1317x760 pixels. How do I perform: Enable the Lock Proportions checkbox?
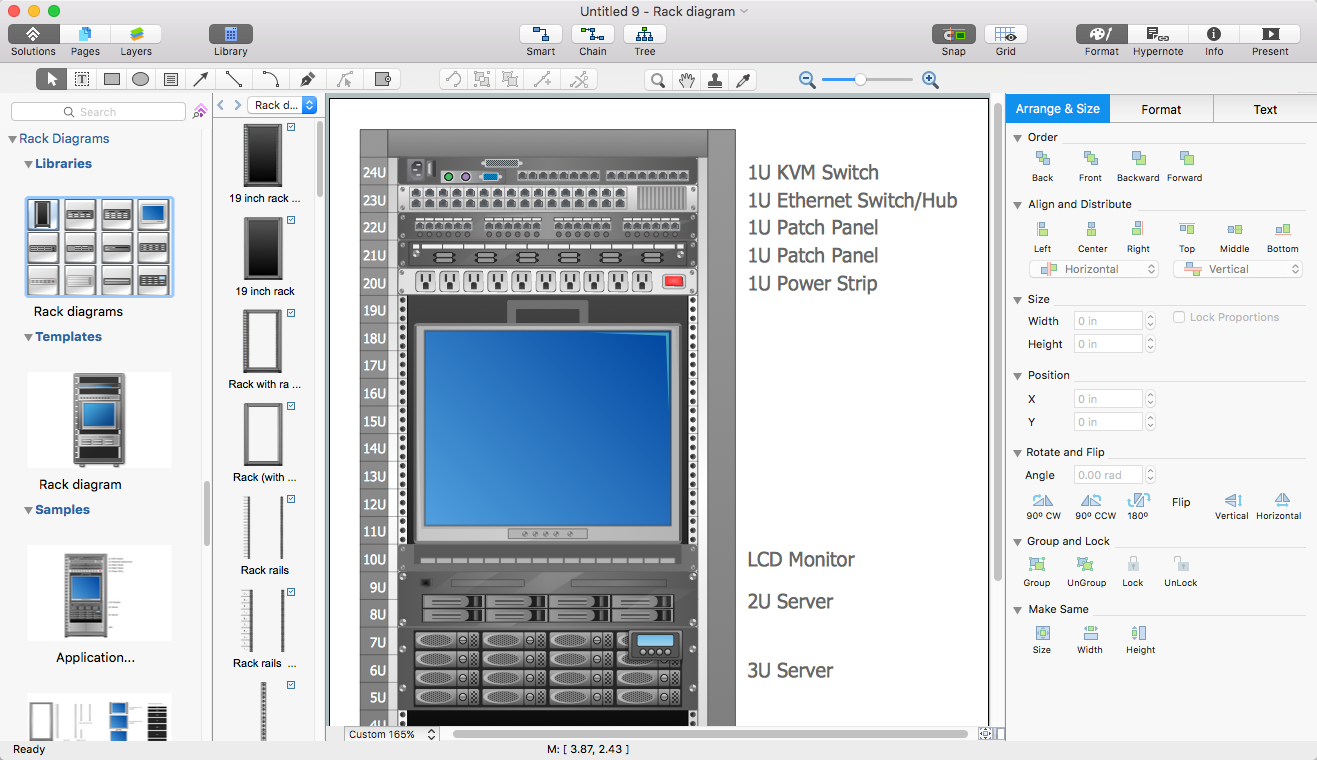[x=1180, y=317]
